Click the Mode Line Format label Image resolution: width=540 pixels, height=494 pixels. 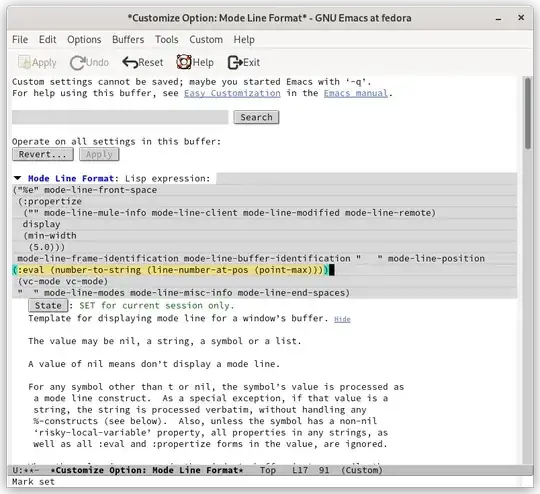click(71, 178)
